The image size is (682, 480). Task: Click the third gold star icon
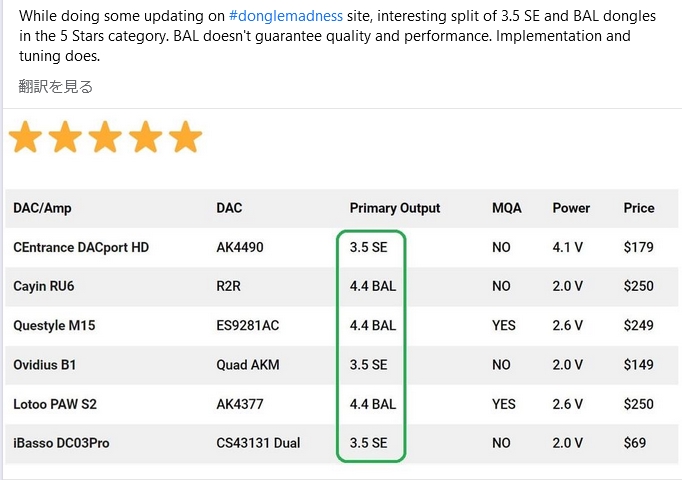click(x=105, y=137)
